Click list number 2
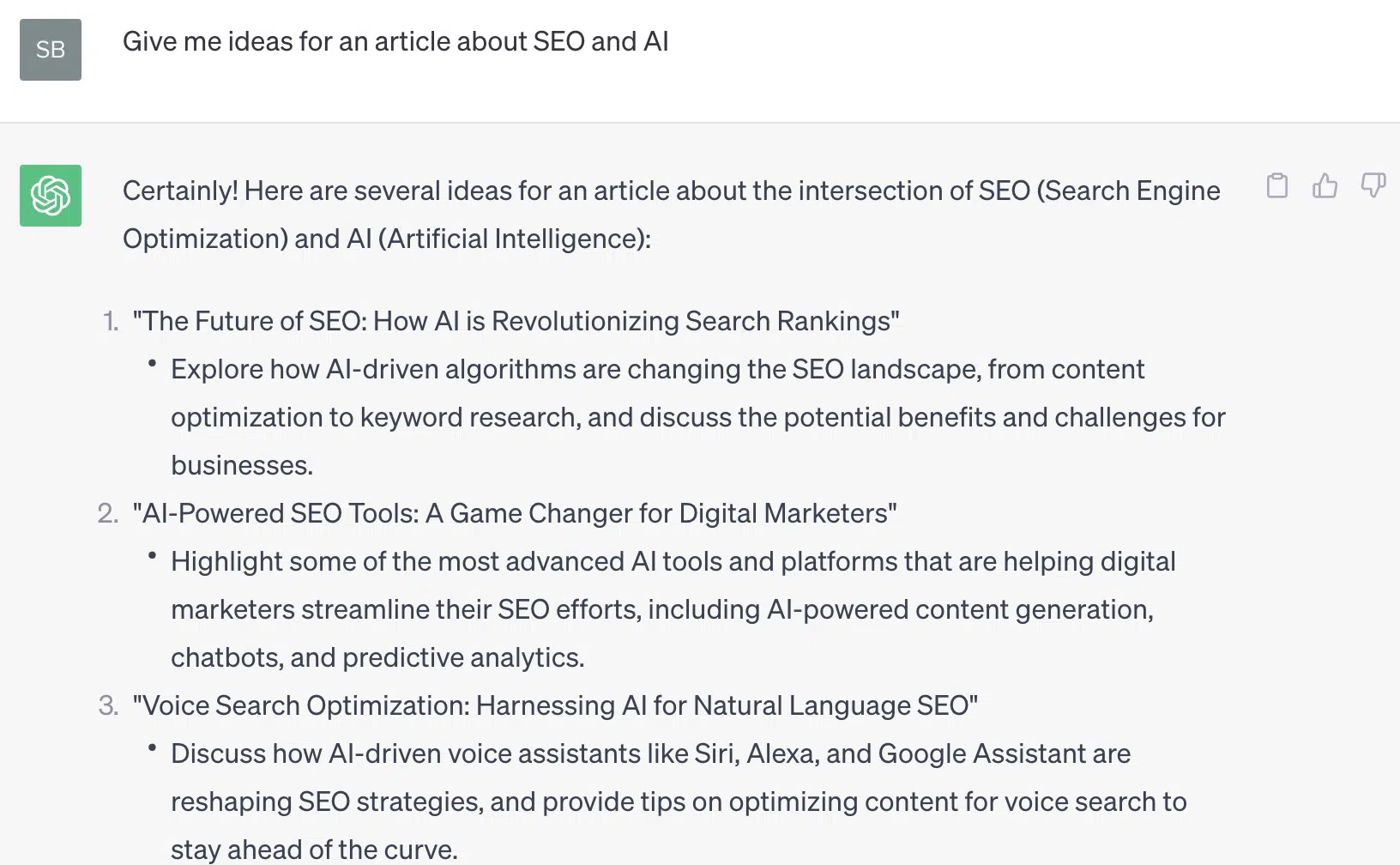 (x=108, y=513)
